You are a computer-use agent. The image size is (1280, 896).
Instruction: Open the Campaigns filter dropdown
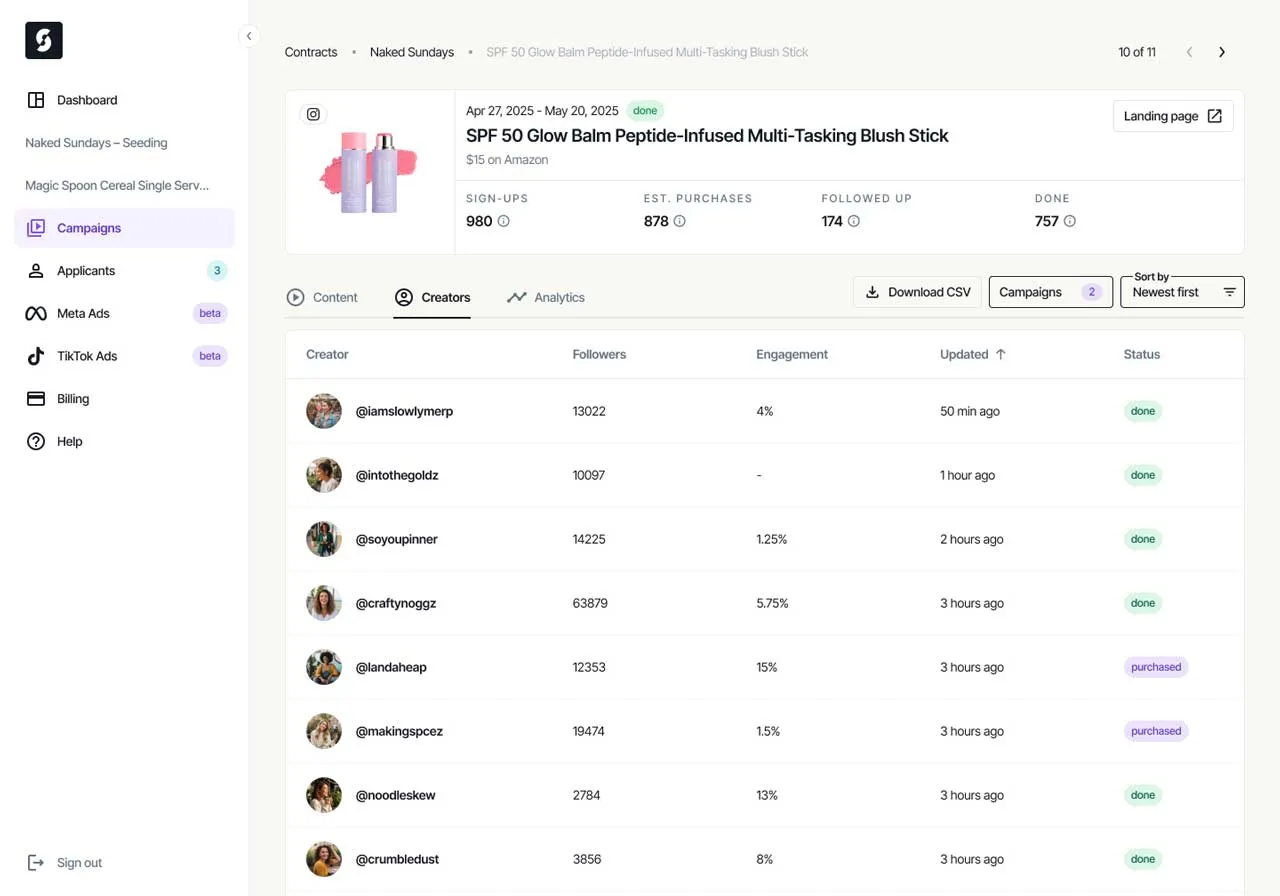click(1050, 292)
